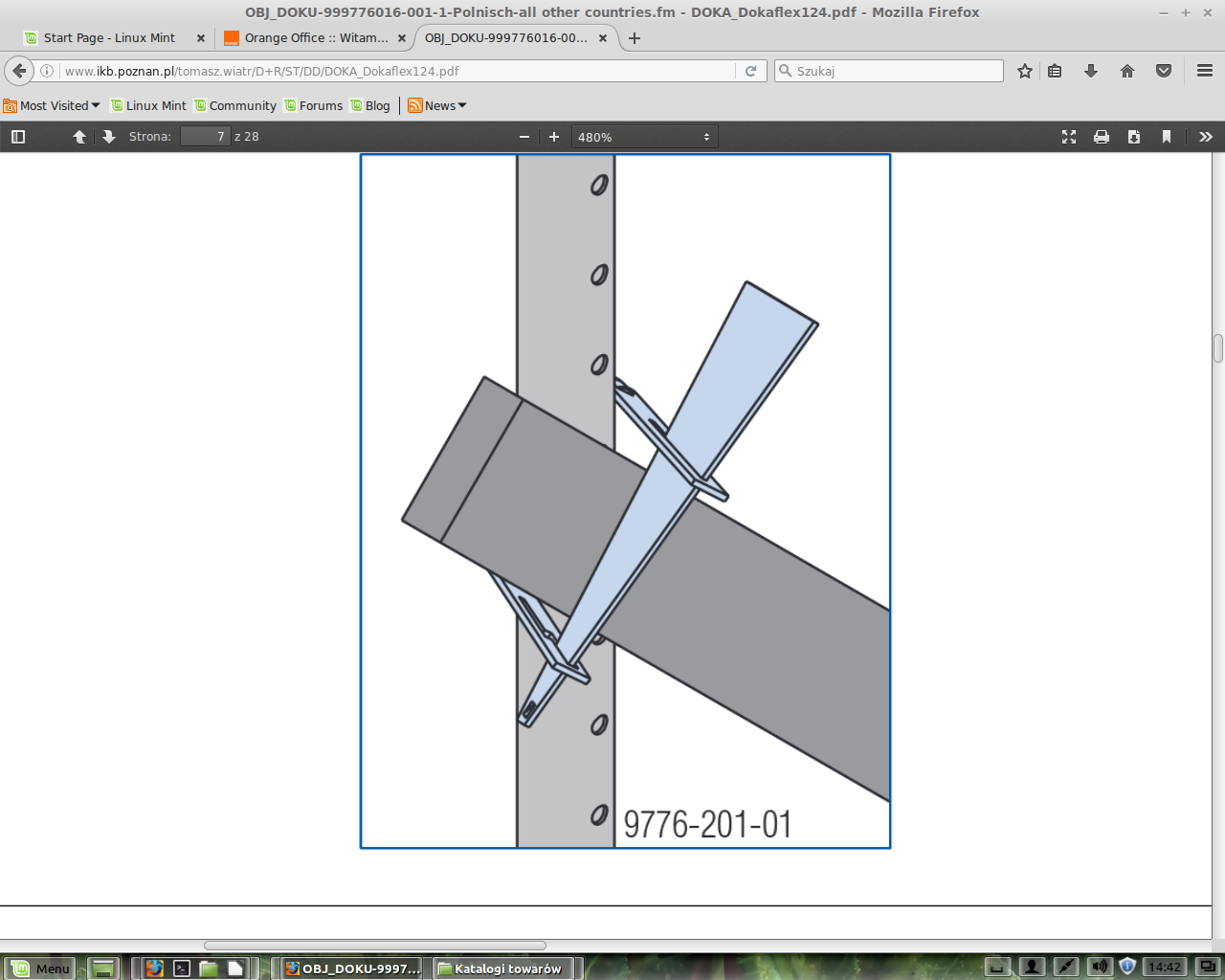Open the PDF viewer tools menu
The height and width of the screenshot is (980, 1225).
[x=1206, y=137]
